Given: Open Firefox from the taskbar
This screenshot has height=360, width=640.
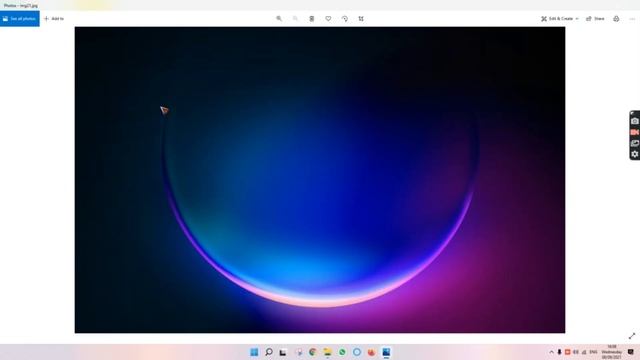Looking at the screenshot, I should click(371, 352).
